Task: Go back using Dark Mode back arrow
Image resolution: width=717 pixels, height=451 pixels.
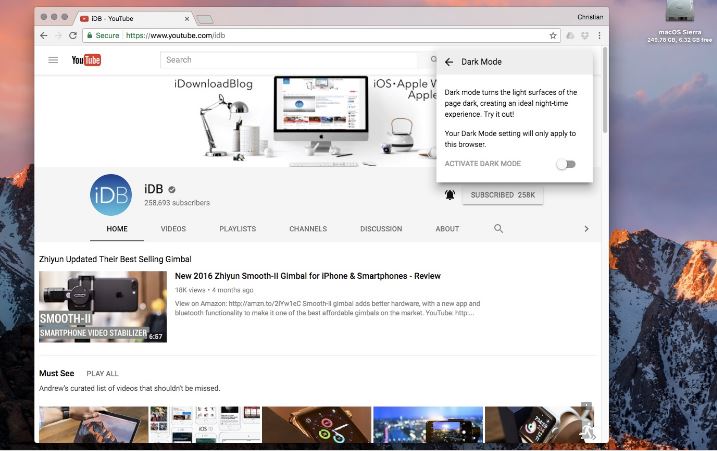Action: tap(449, 62)
